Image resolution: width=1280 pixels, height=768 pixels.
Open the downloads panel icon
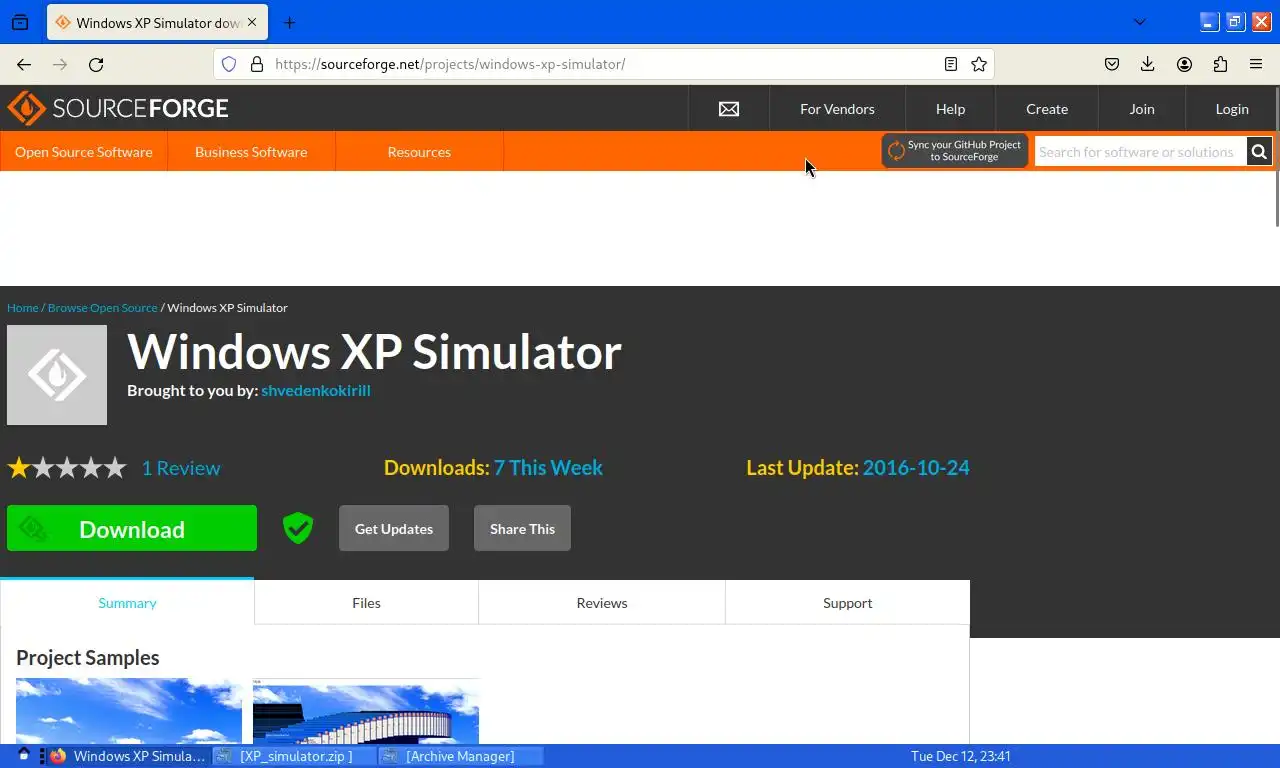(x=1148, y=64)
